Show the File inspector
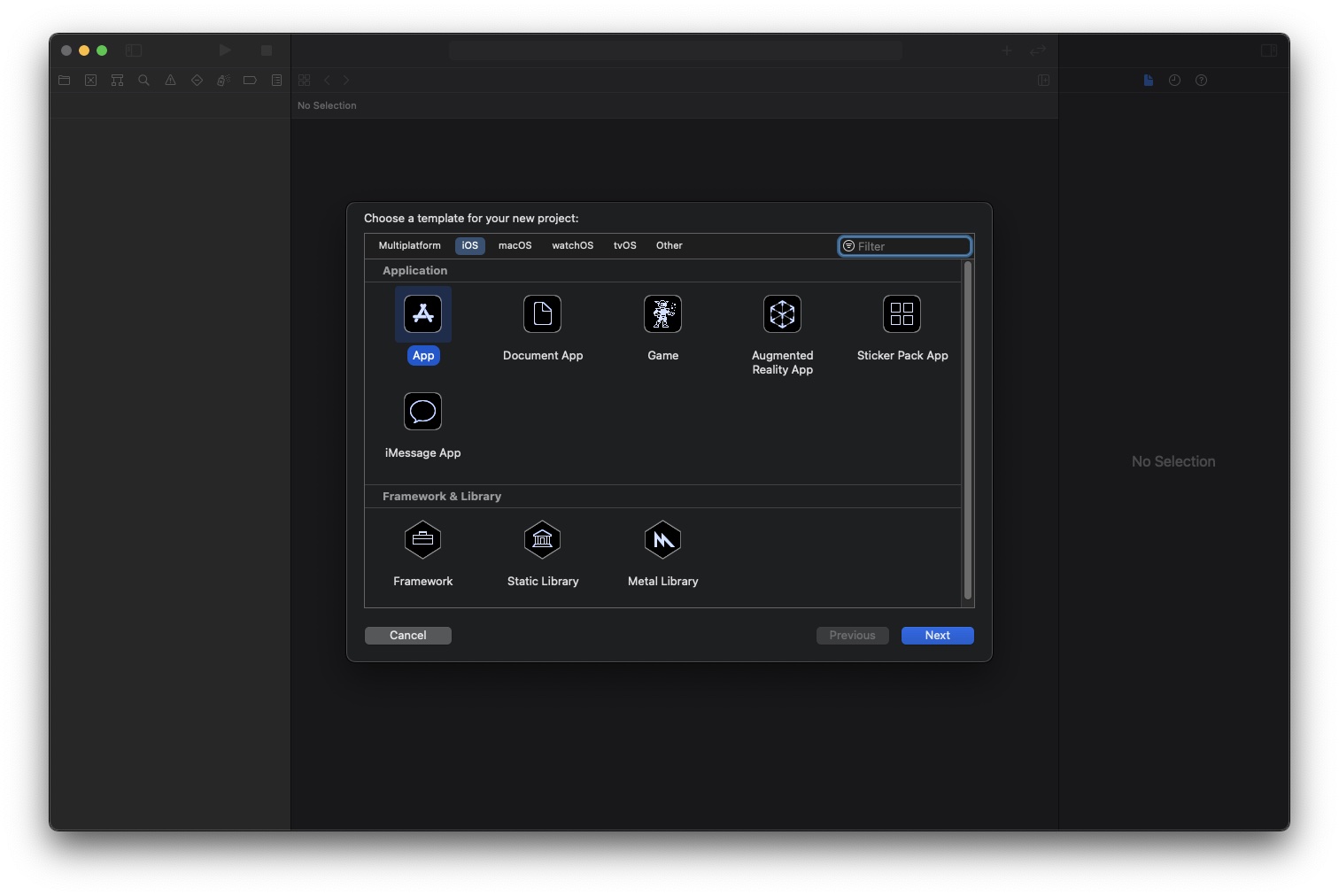The height and width of the screenshot is (896, 1339). click(1148, 80)
